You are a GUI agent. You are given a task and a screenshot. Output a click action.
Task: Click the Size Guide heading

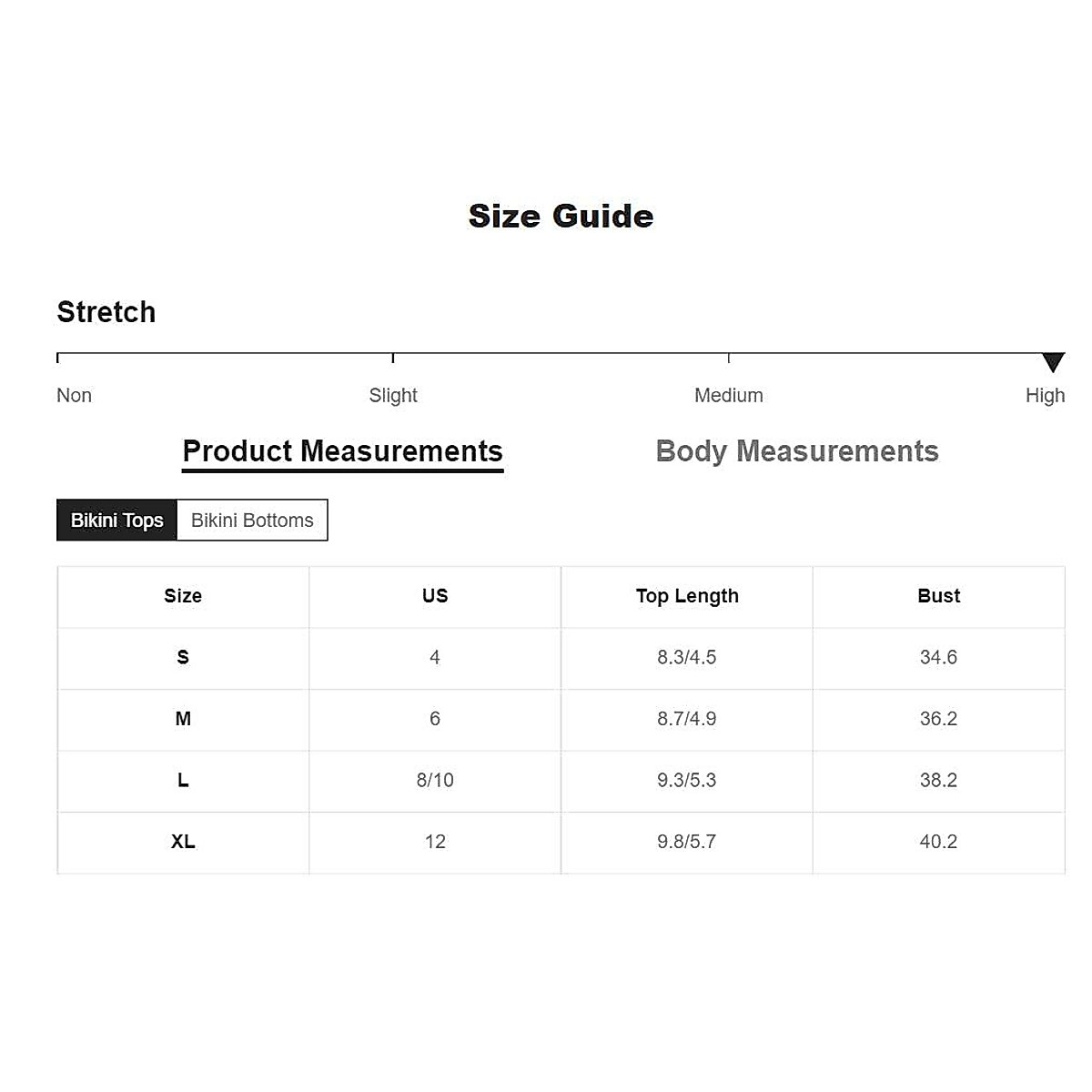tap(561, 217)
